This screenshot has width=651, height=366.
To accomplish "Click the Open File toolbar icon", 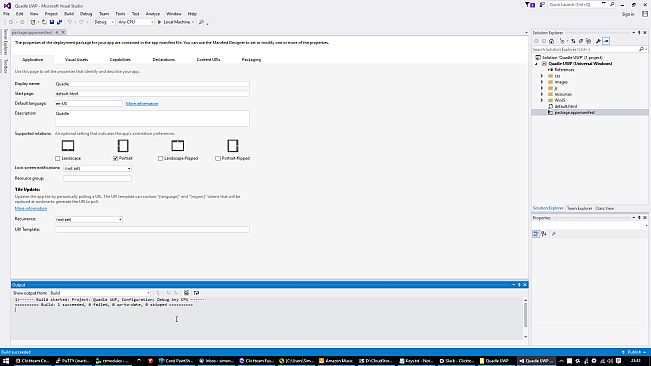I will 44,22.
